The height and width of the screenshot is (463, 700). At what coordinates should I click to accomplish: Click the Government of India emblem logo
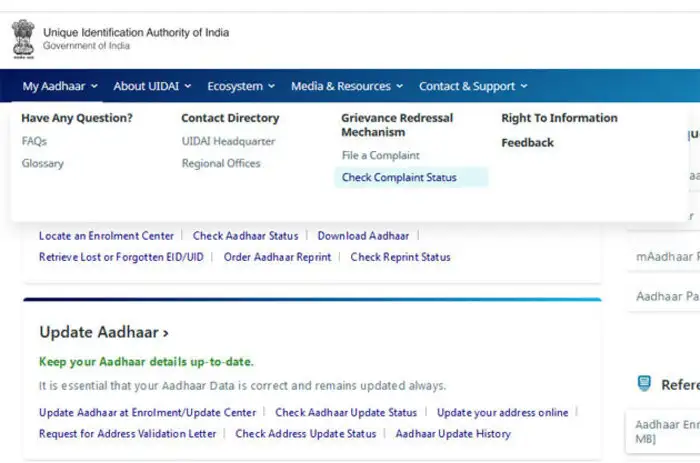[x=22, y=39]
